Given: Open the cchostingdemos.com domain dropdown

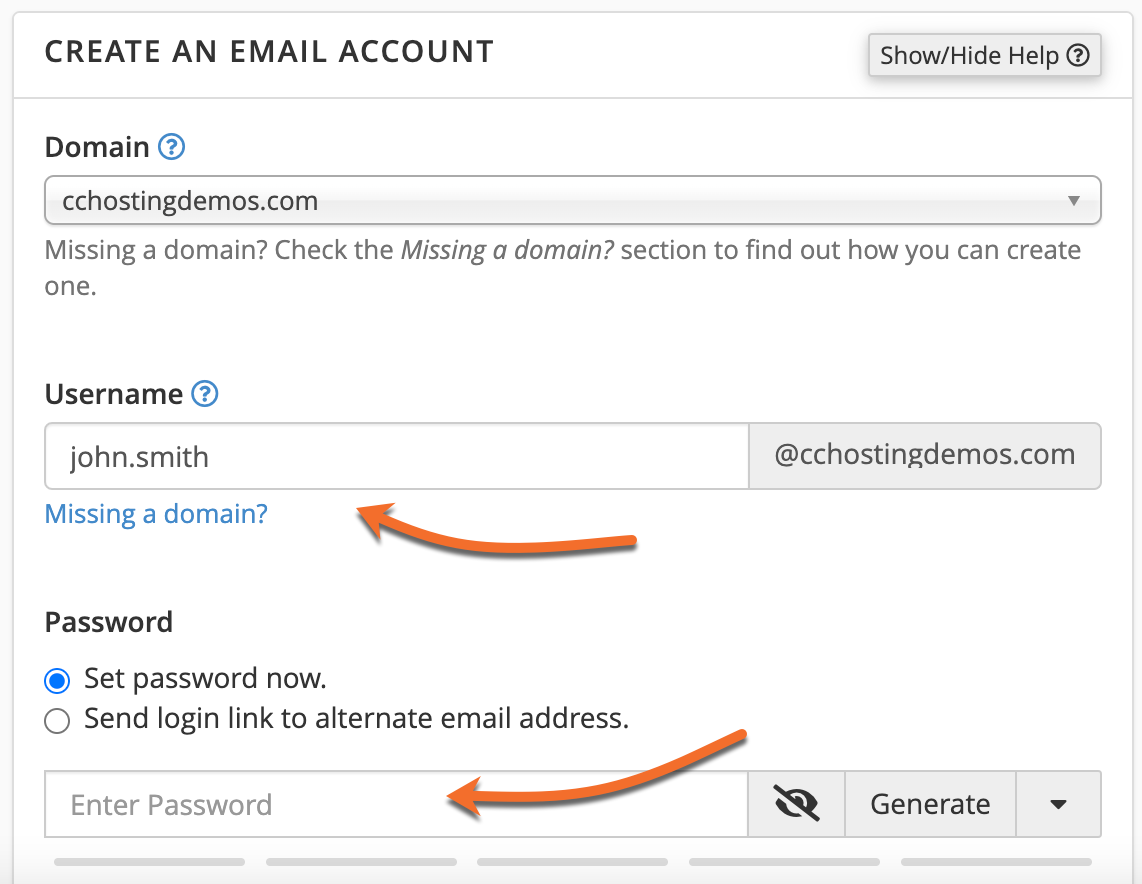Looking at the screenshot, I should (572, 200).
